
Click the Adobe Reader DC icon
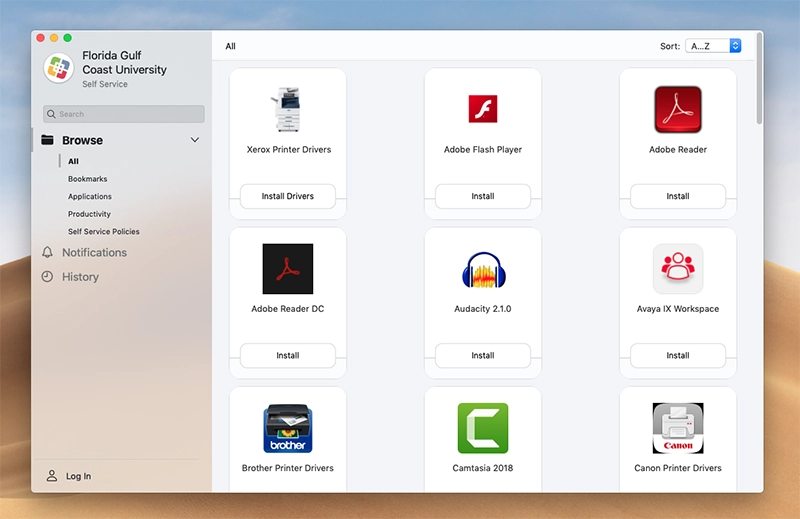(x=288, y=269)
